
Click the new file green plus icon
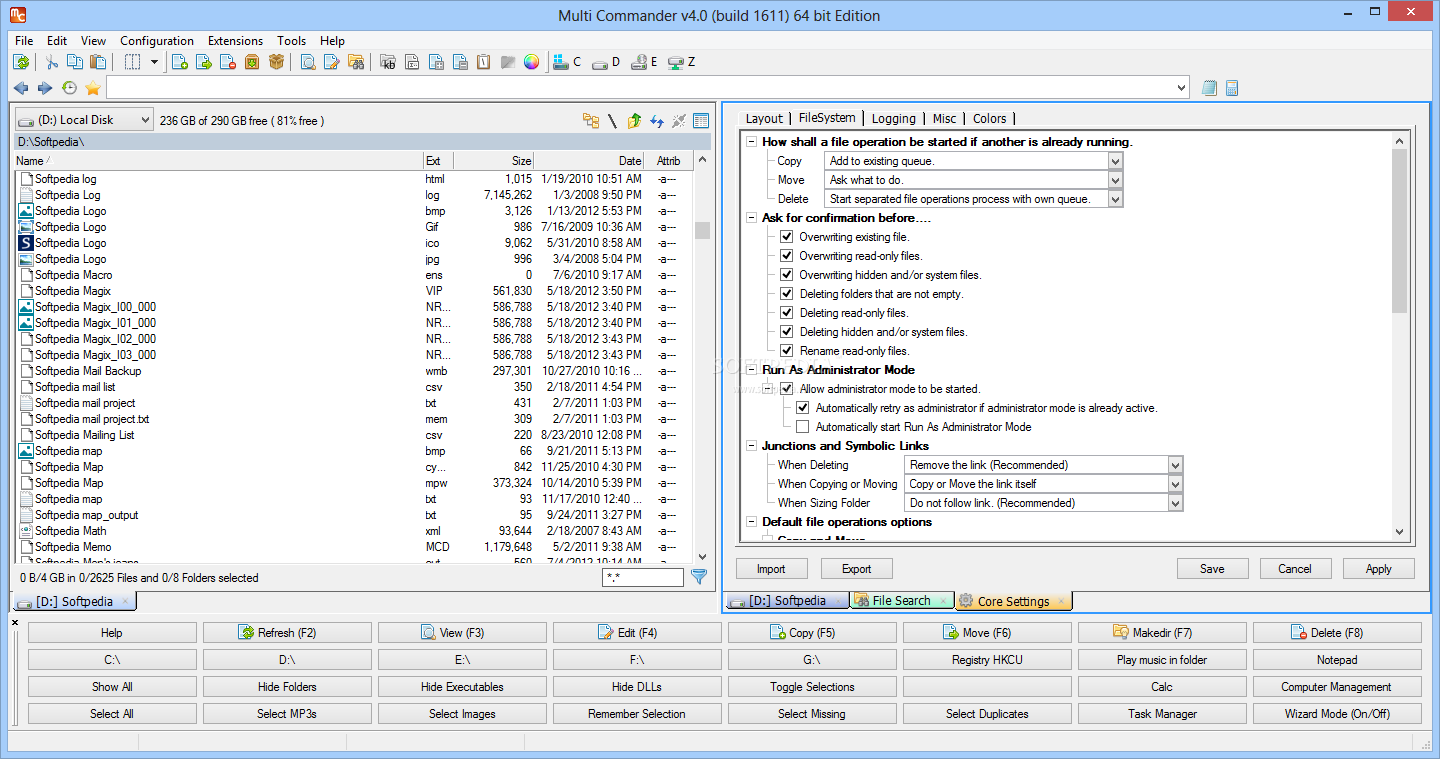point(181,62)
